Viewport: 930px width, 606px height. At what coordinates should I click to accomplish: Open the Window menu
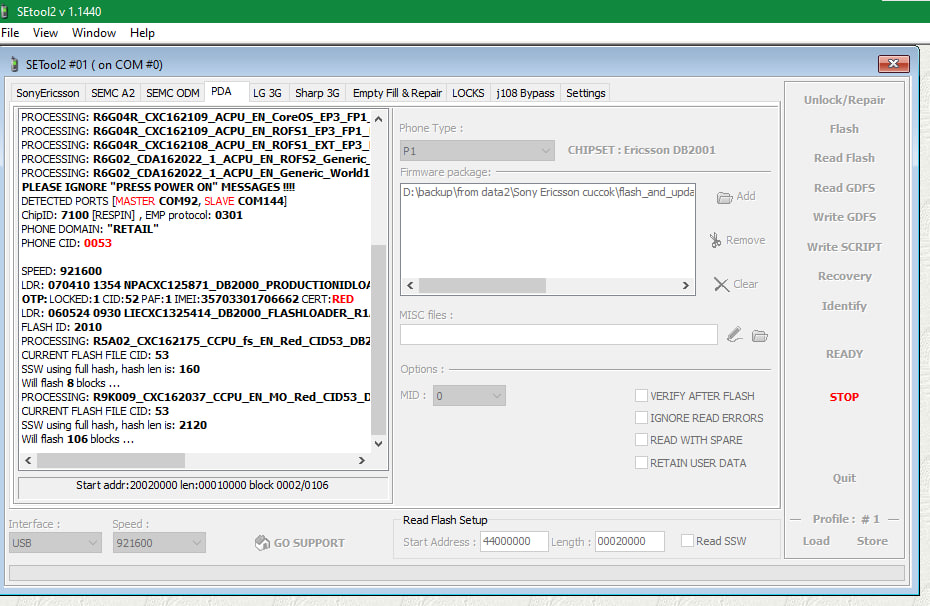[x=94, y=33]
